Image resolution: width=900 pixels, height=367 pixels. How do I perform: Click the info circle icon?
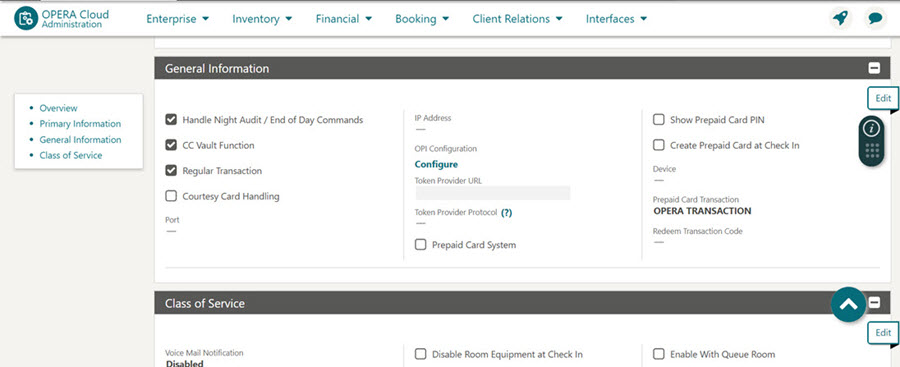pyautogui.click(x=871, y=128)
